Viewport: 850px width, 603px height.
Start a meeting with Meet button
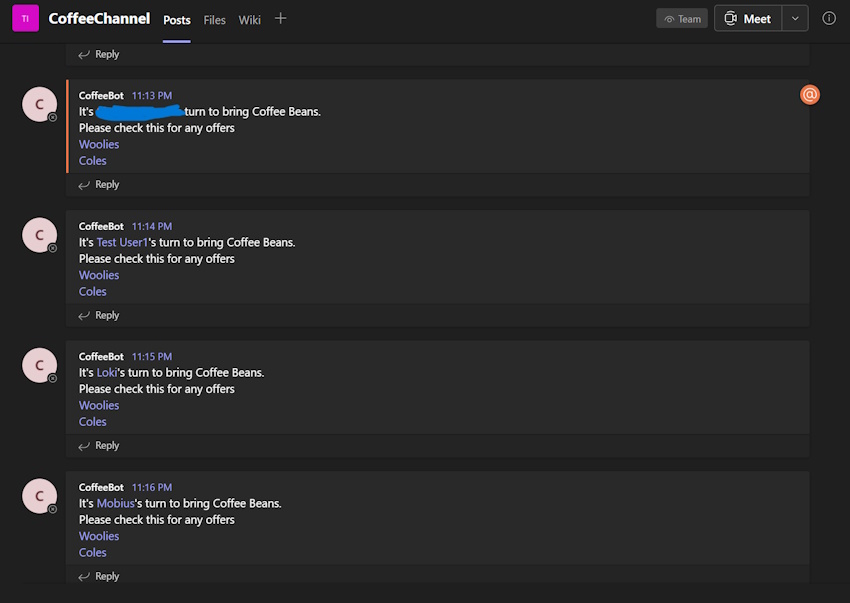point(748,18)
